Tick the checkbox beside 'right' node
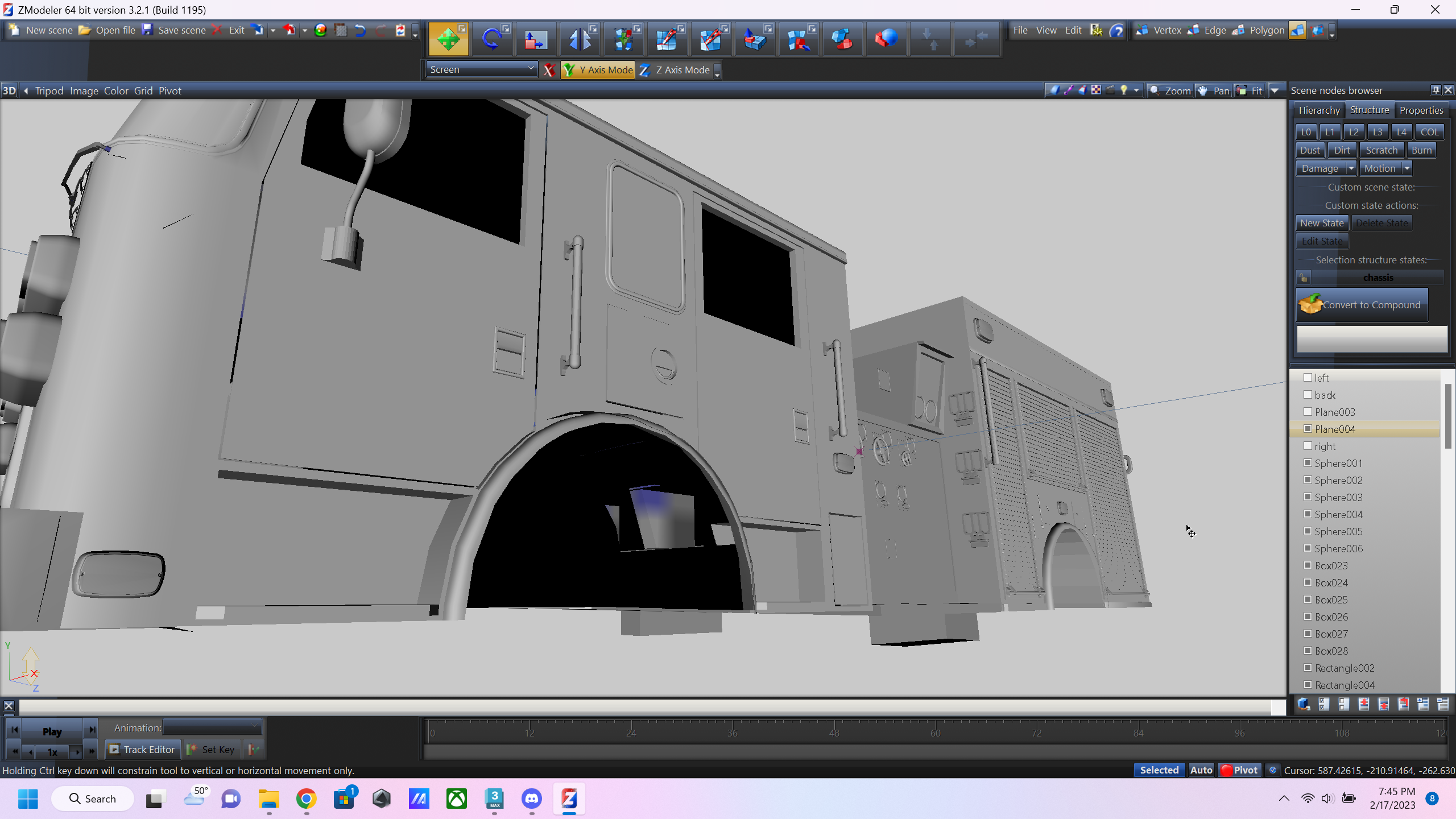This screenshot has height=819, width=1456. click(1308, 446)
